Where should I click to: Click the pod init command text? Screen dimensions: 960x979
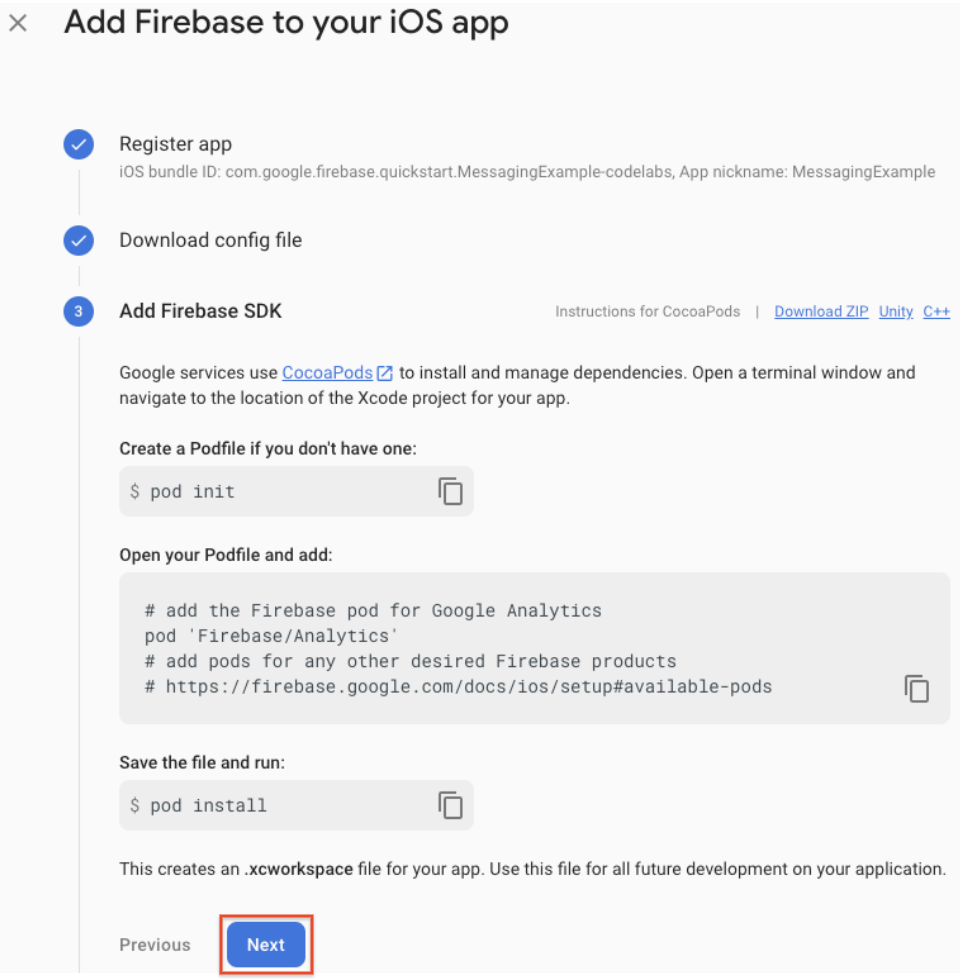click(192, 492)
